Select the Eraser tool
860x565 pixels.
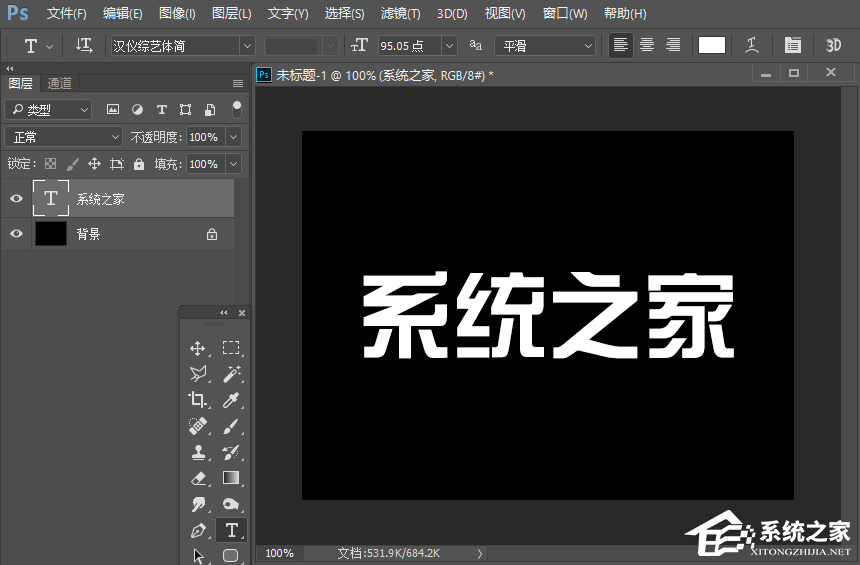198,478
